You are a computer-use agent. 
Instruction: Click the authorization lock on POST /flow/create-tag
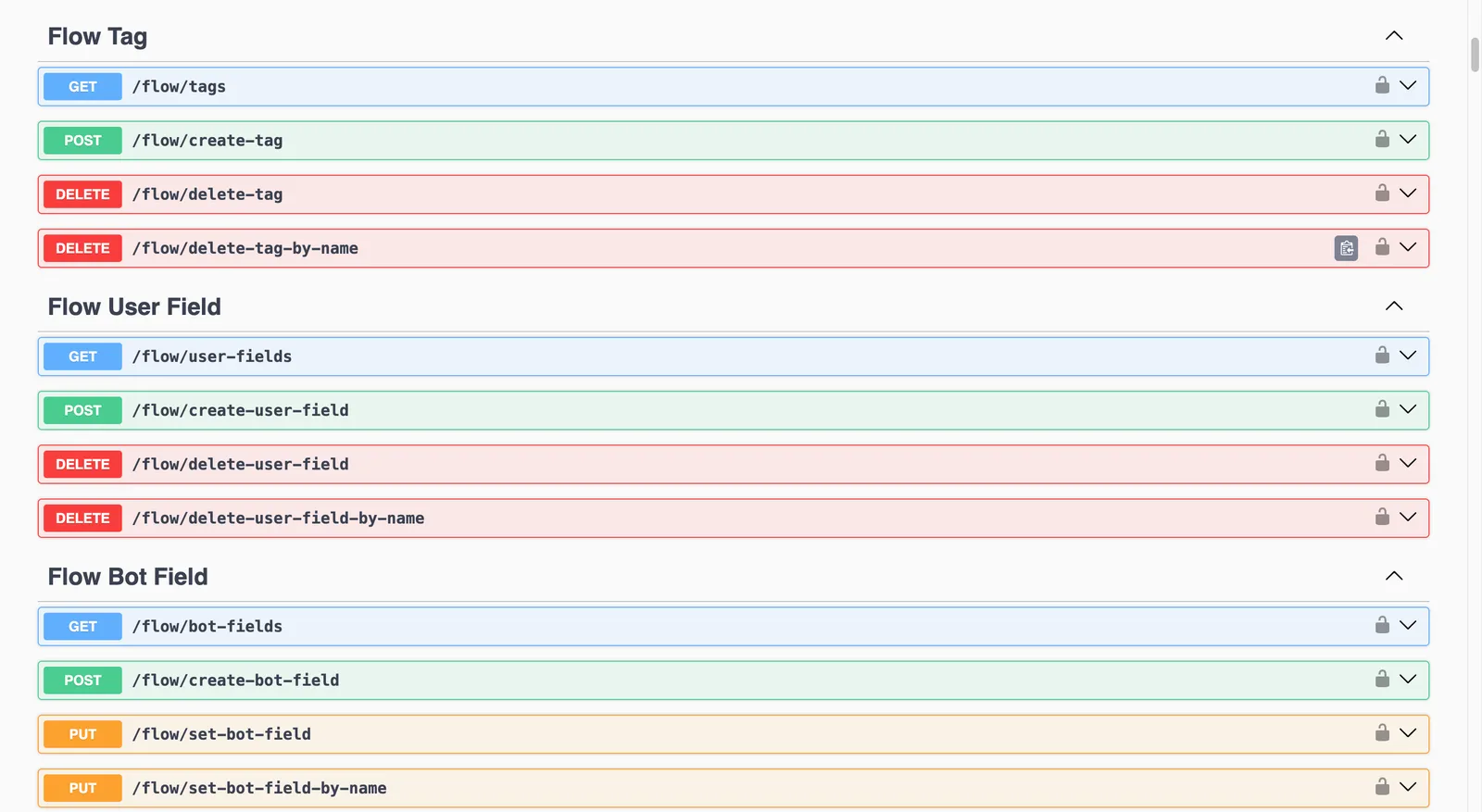click(1382, 139)
